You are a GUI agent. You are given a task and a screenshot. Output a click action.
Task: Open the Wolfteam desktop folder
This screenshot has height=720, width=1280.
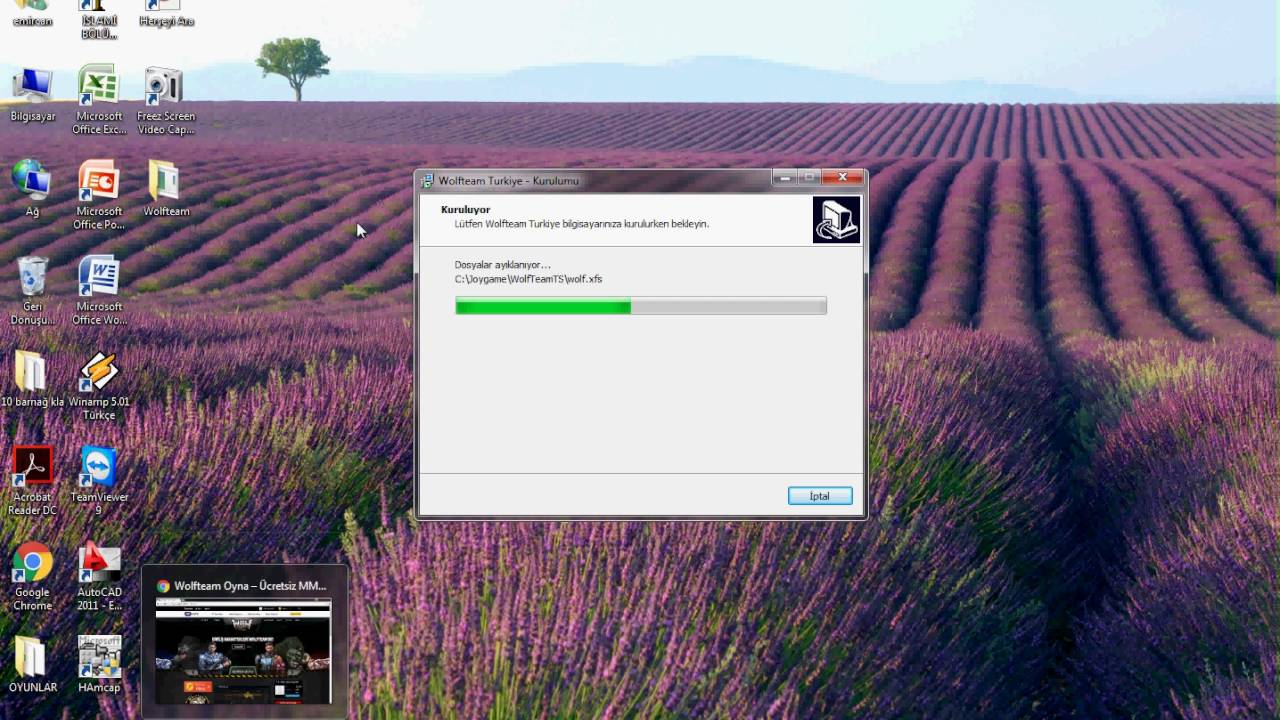pos(166,189)
